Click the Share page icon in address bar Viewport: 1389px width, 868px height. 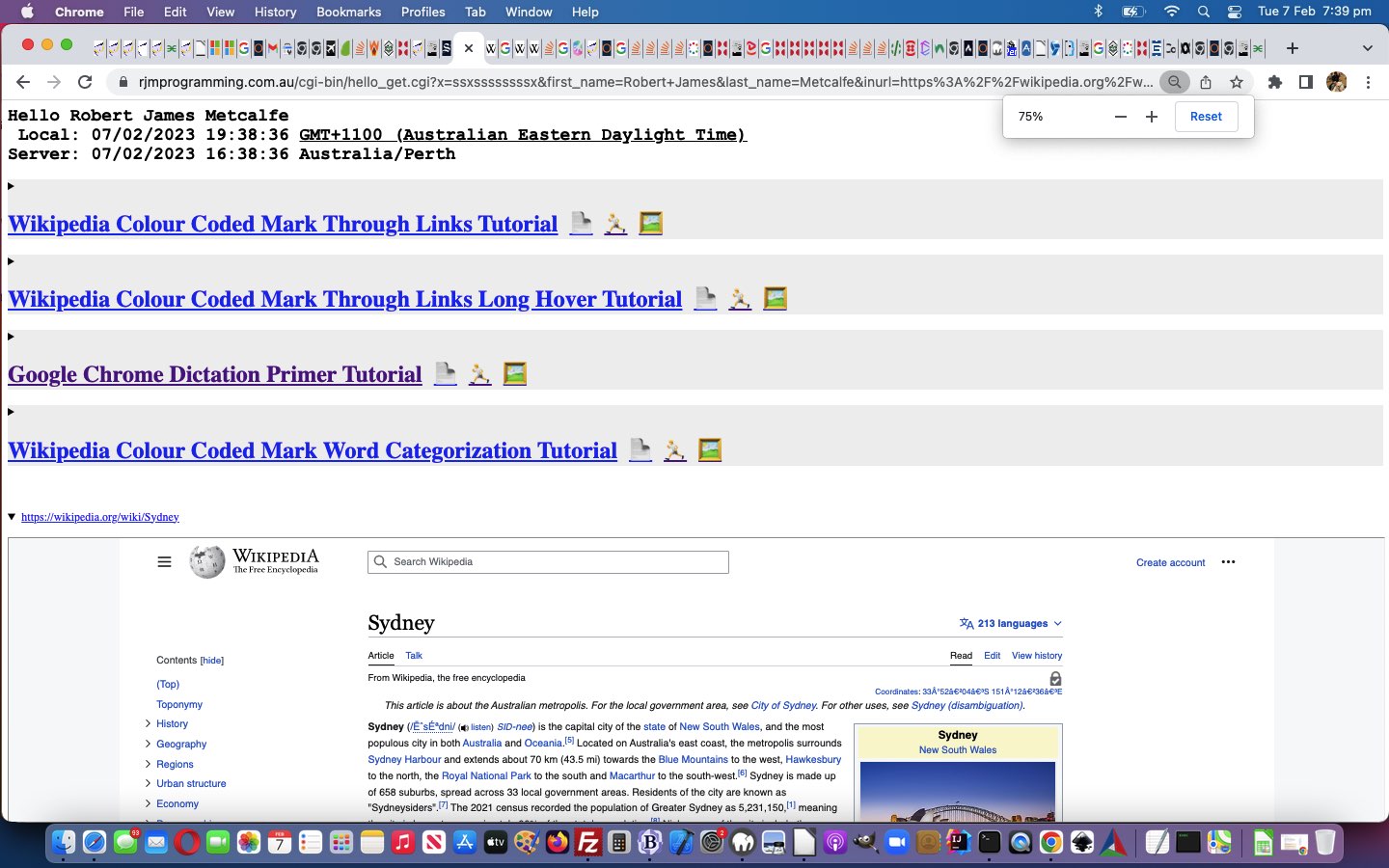(x=1206, y=82)
